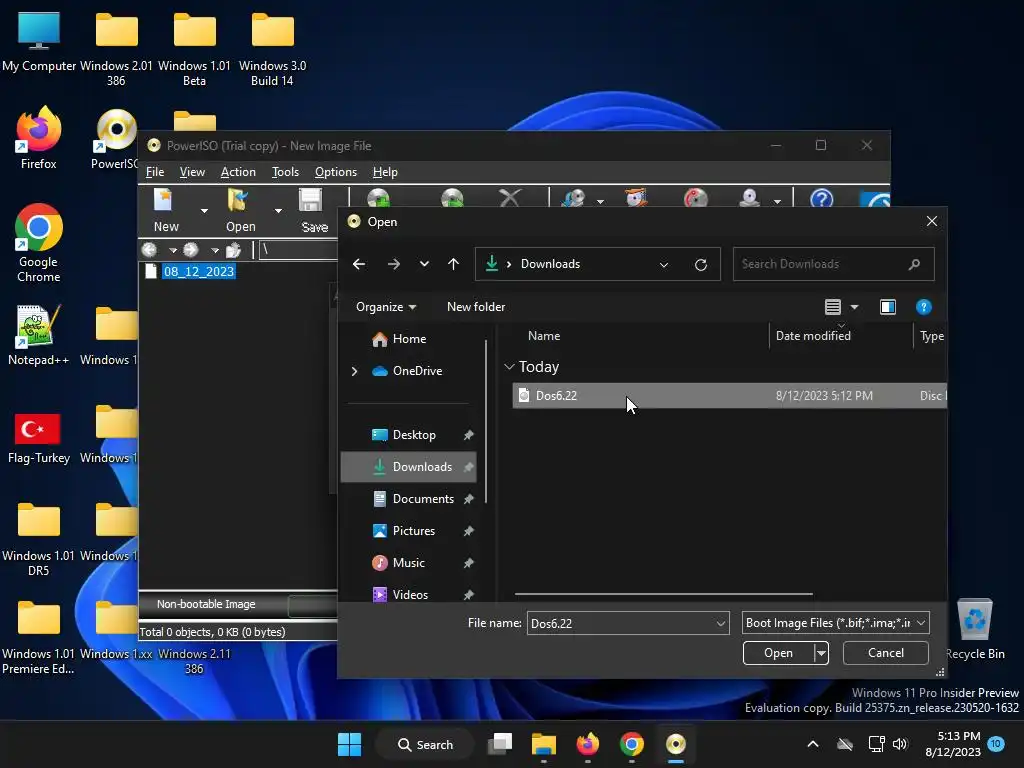This screenshot has width=1024, height=768.
Task: Open Notepad++ desktop shortcut
Action: 39,334
